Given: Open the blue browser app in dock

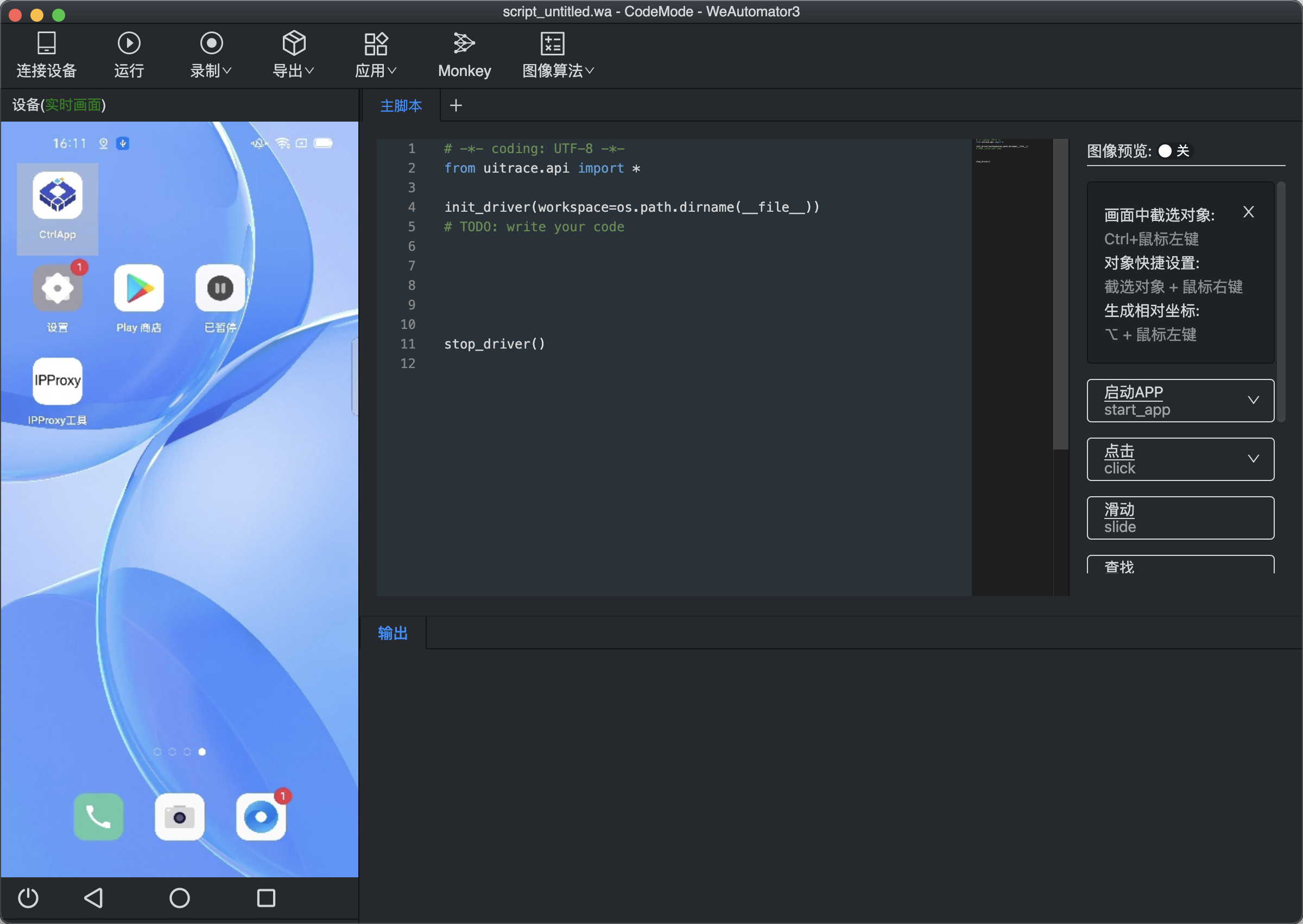Looking at the screenshot, I should pos(261,817).
